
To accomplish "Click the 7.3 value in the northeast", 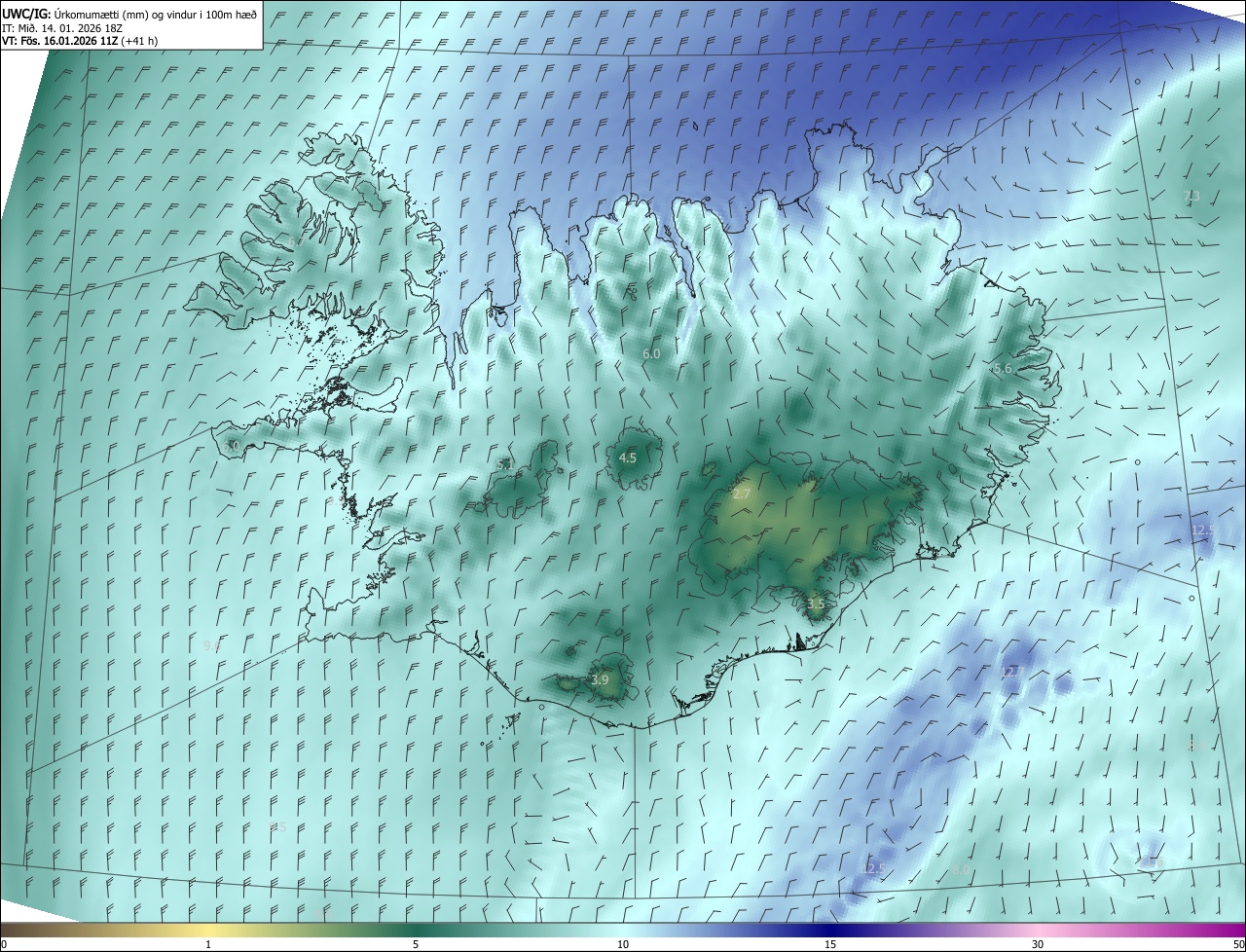I will pyautogui.click(x=1191, y=197).
